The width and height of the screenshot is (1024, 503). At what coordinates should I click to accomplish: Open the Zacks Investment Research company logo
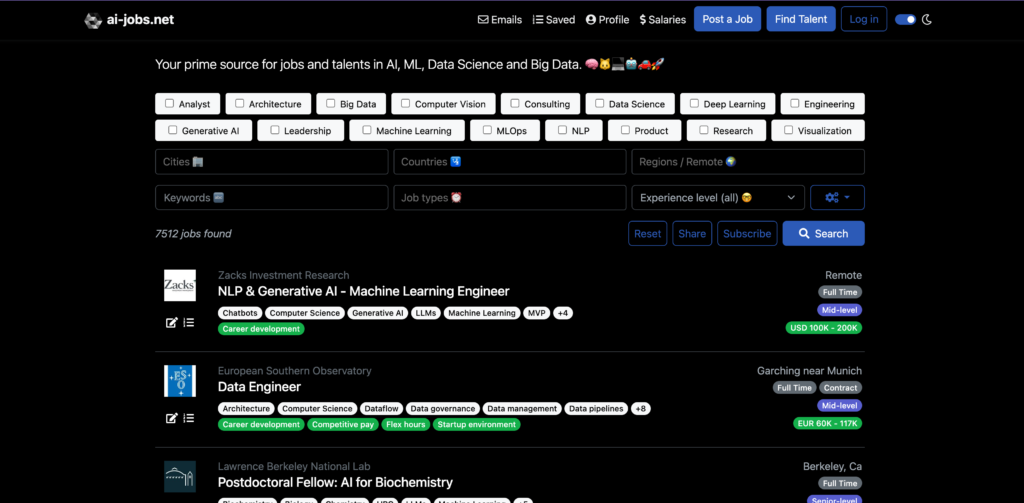pos(180,285)
